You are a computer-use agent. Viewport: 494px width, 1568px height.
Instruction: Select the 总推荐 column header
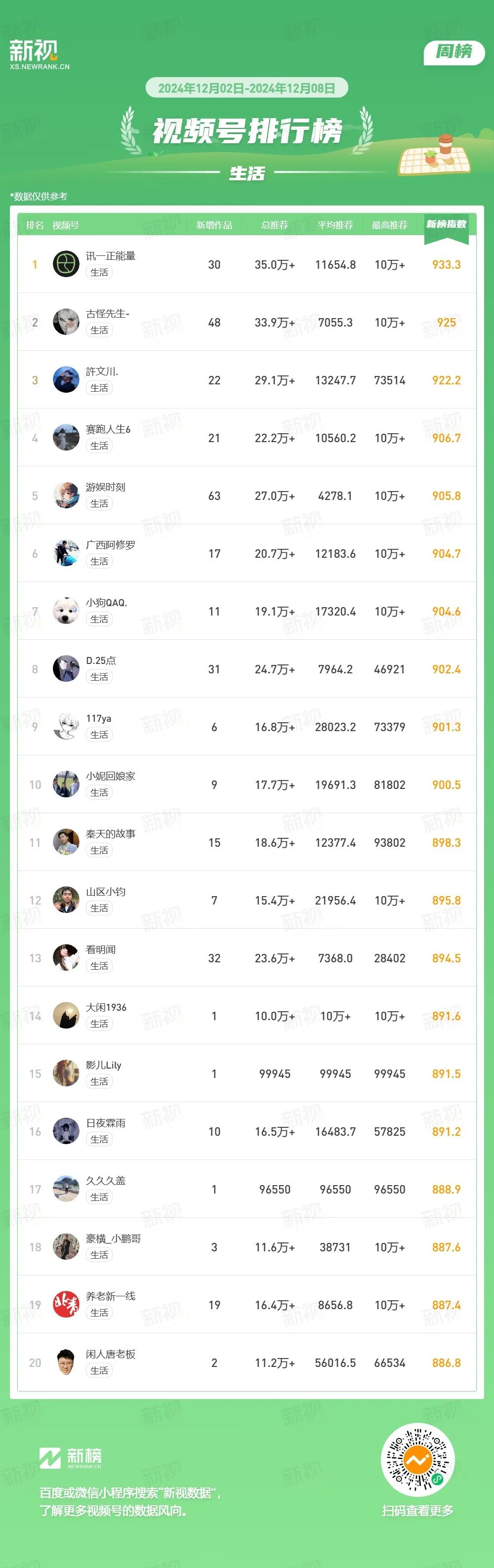tap(275, 225)
